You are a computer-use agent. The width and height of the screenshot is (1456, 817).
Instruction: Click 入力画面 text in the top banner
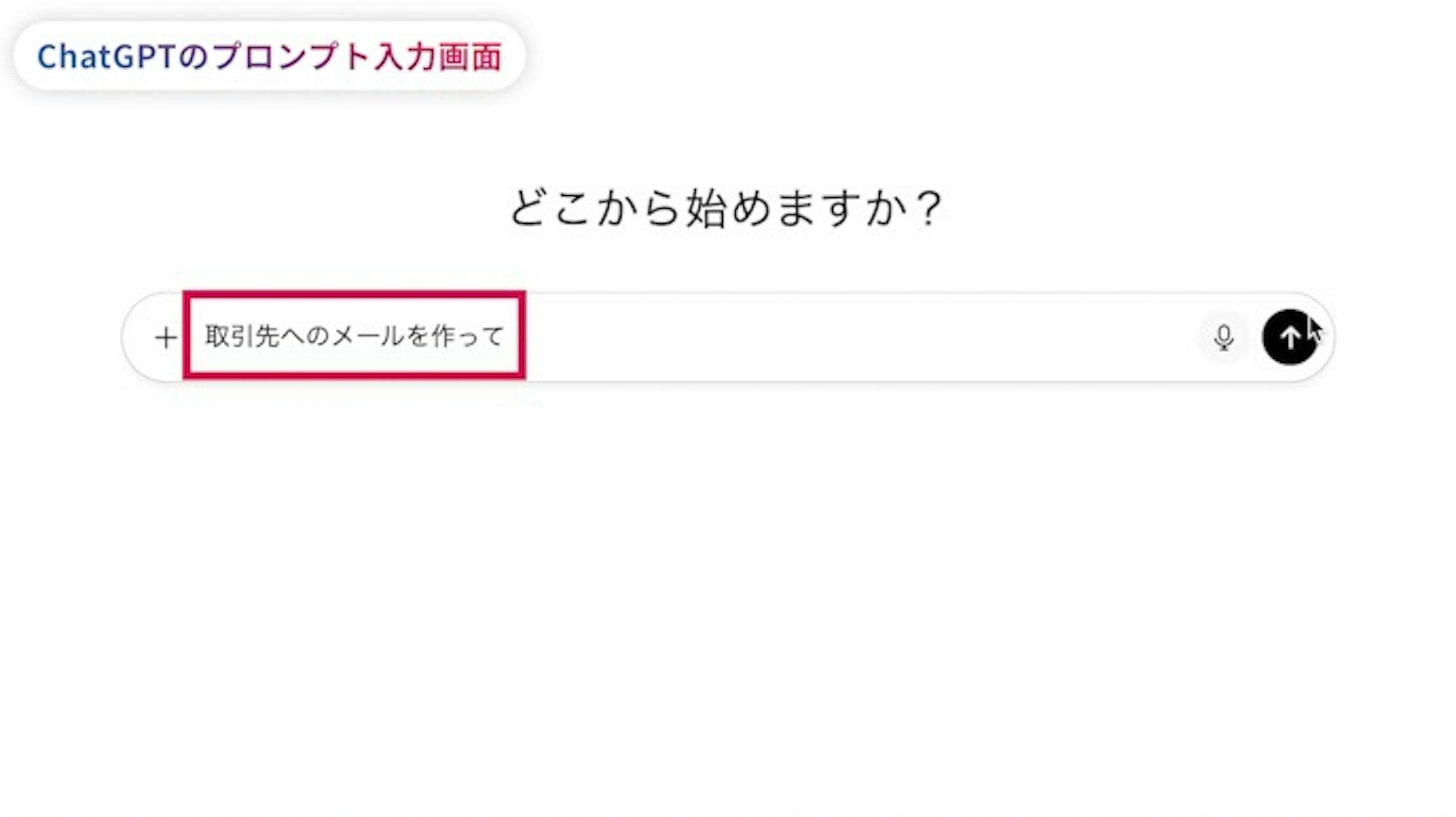438,57
